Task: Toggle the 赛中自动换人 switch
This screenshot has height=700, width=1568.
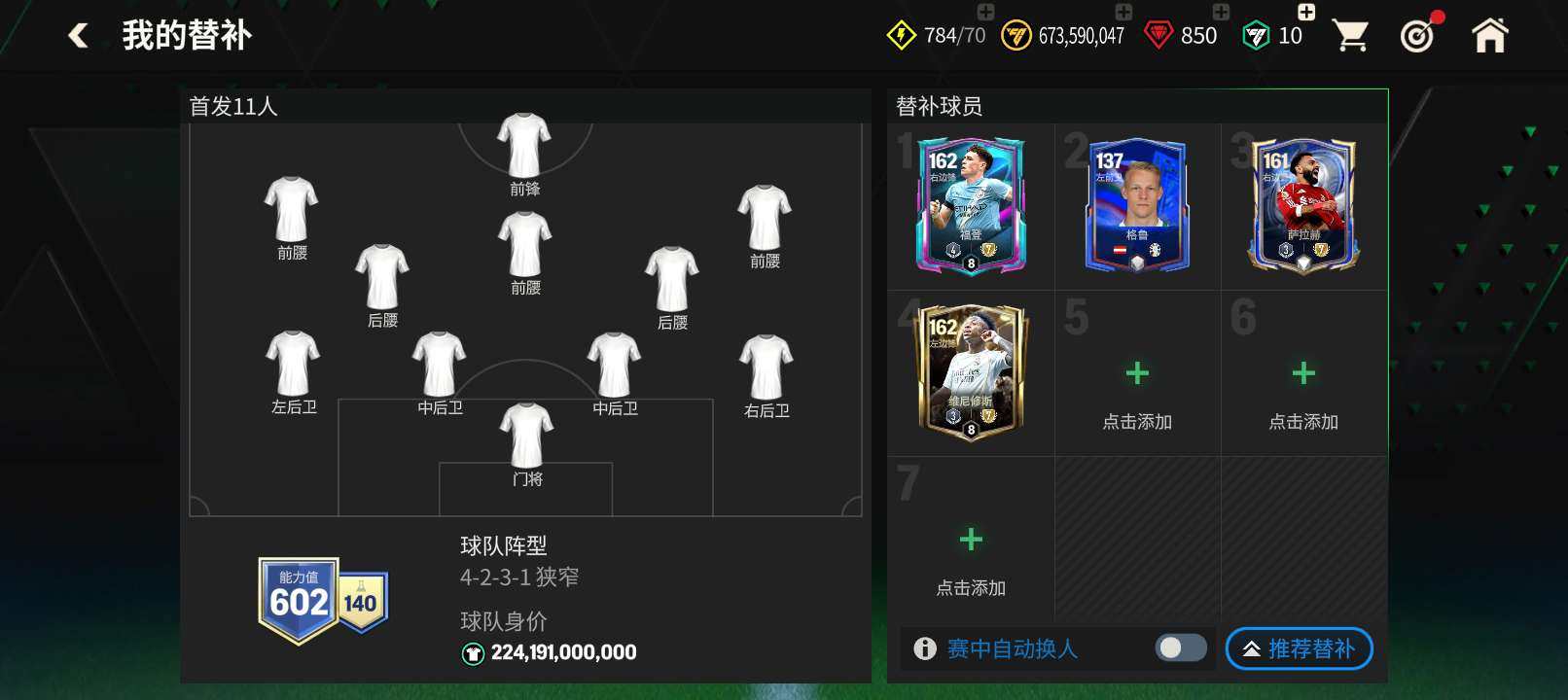Action: point(1181,647)
